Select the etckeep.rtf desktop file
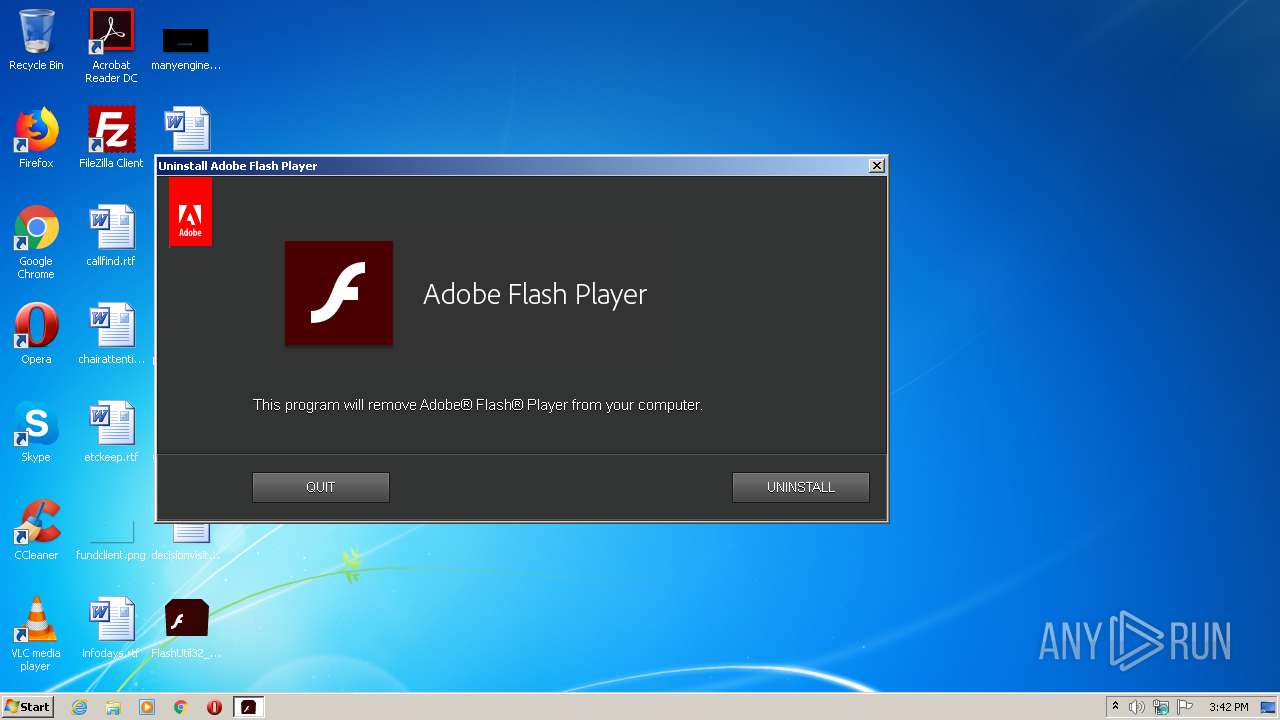The height and width of the screenshot is (720, 1280). point(111,432)
